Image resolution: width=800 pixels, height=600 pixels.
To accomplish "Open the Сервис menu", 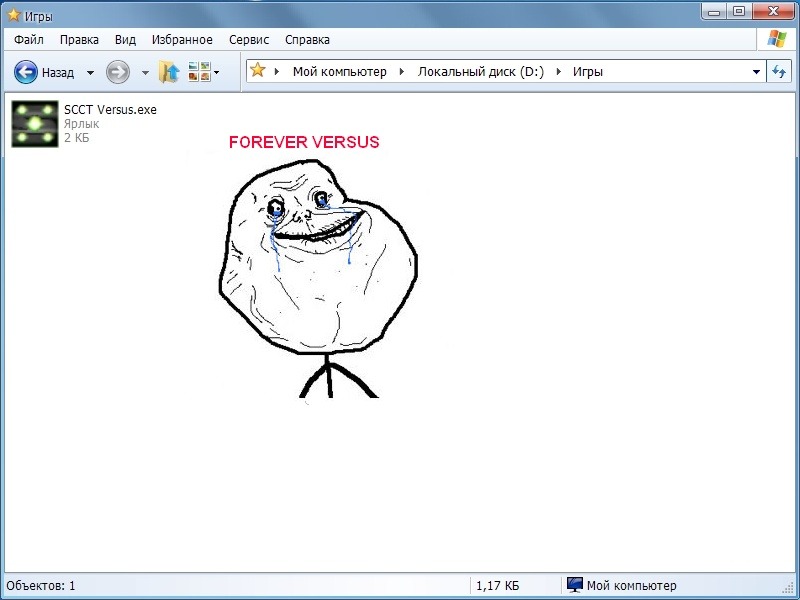I will click(249, 40).
